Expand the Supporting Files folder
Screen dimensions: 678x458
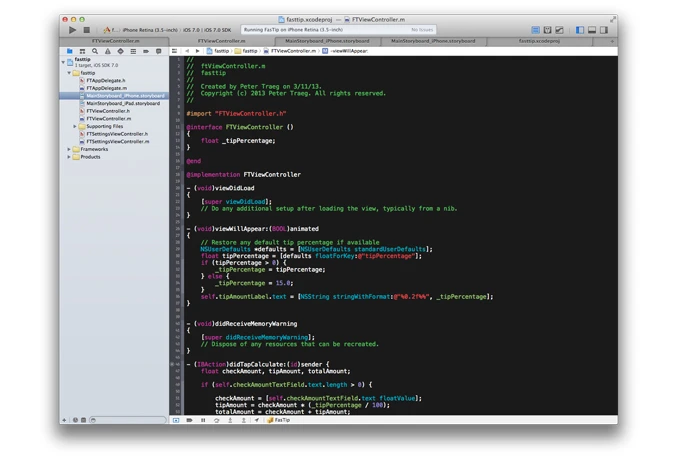pos(75,126)
